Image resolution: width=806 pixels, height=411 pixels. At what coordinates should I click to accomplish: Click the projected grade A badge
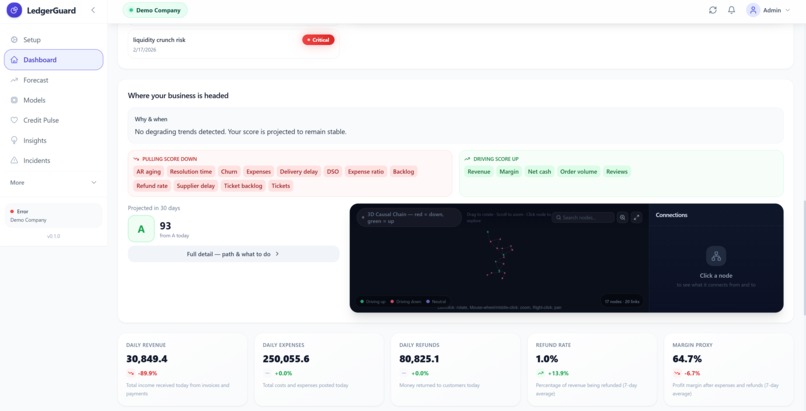(x=141, y=229)
